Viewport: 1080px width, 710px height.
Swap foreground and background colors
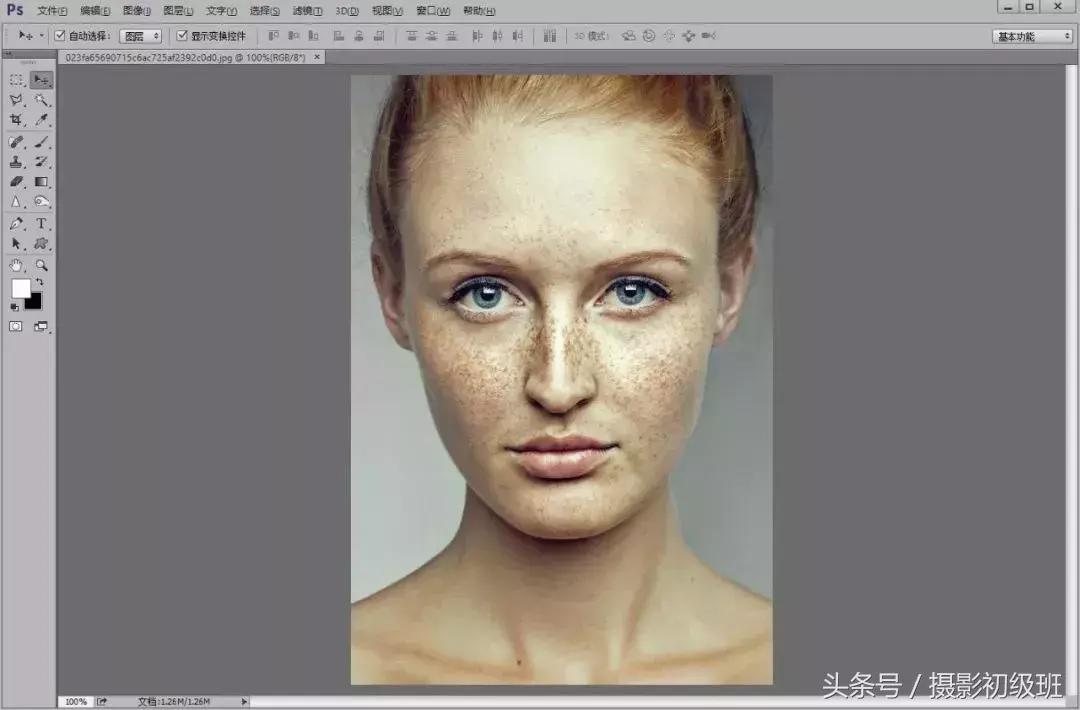[x=39, y=283]
